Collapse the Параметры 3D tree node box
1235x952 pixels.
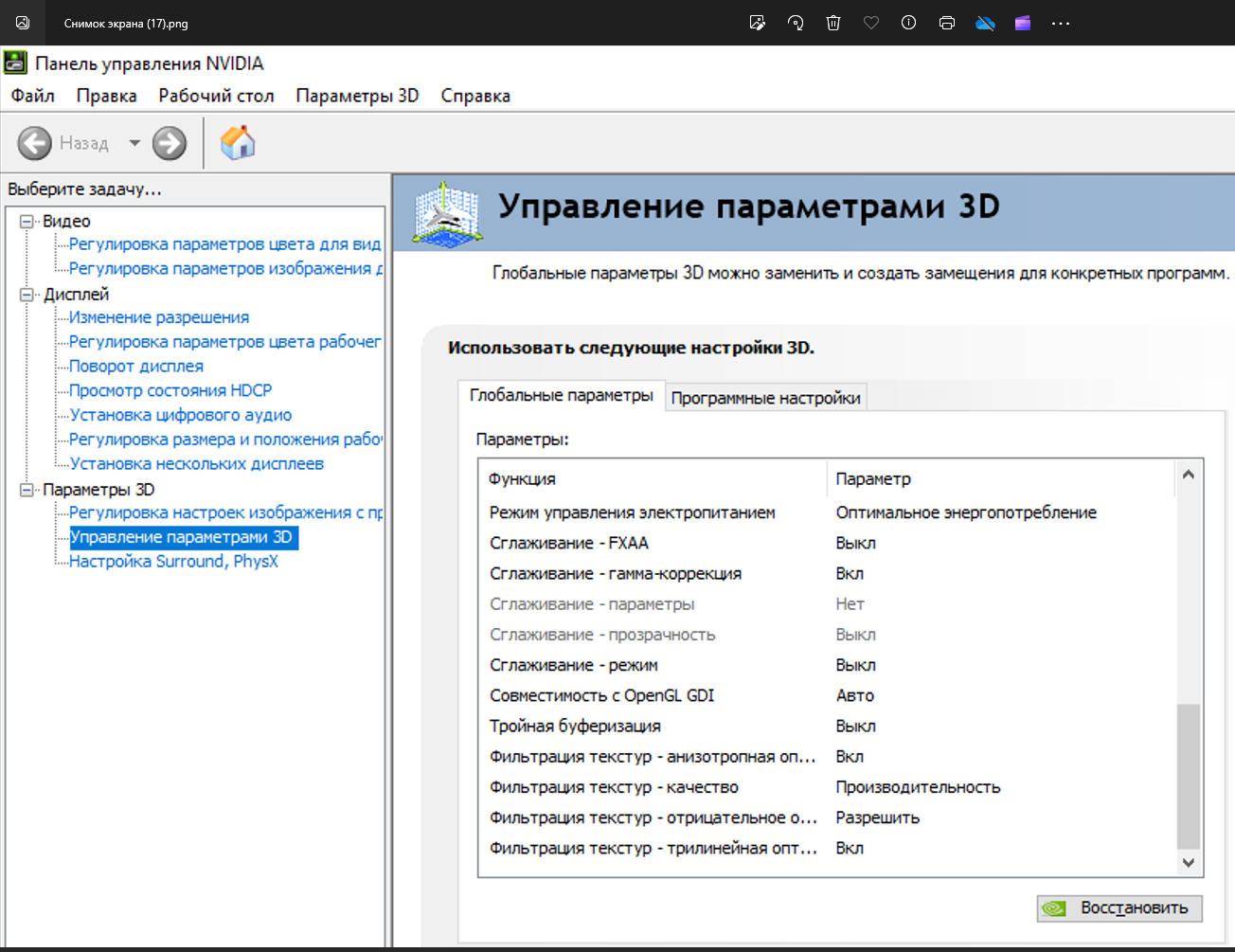(27, 490)
